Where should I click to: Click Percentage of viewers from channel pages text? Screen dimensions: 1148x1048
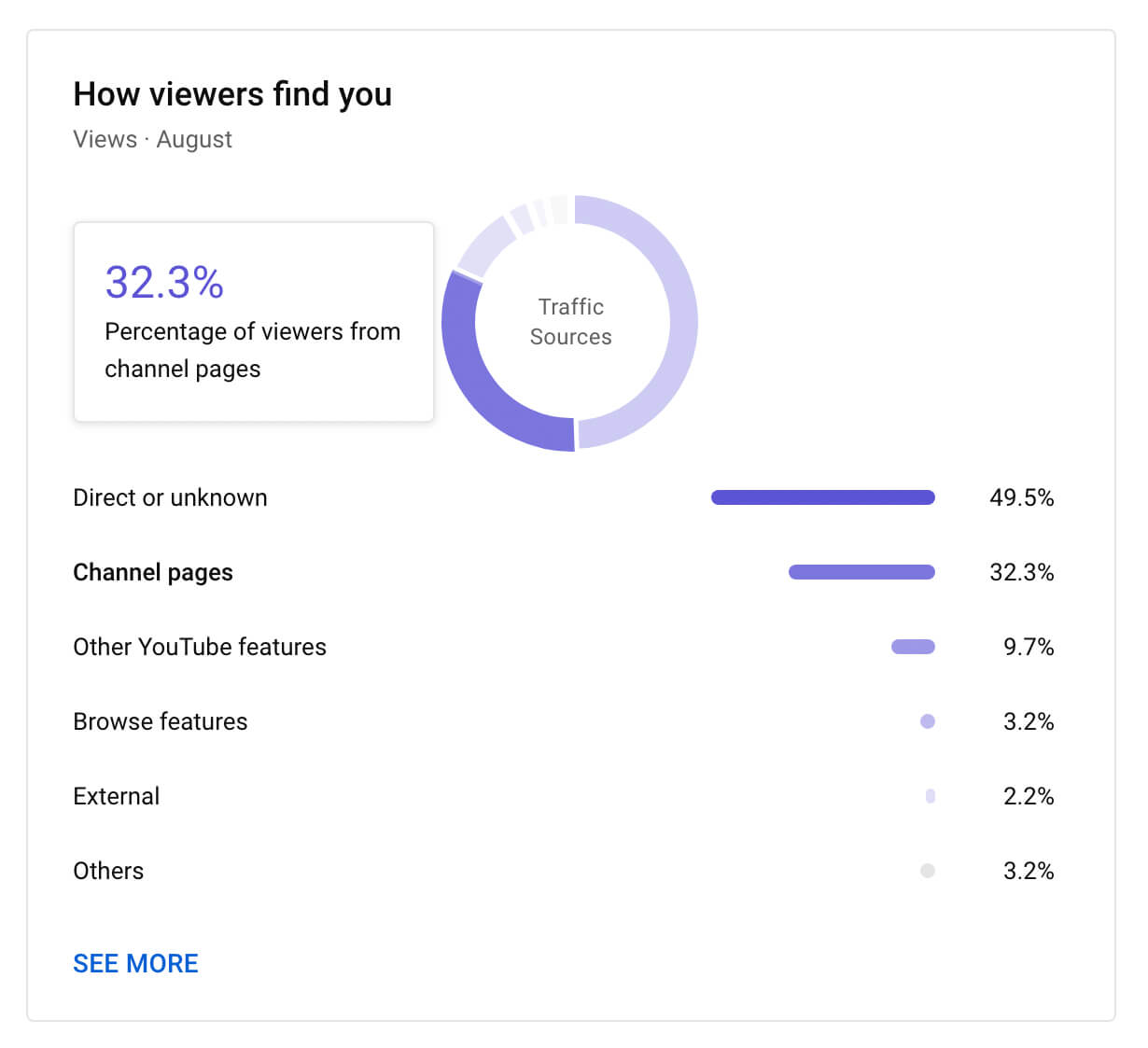click(x=252, y=350)
